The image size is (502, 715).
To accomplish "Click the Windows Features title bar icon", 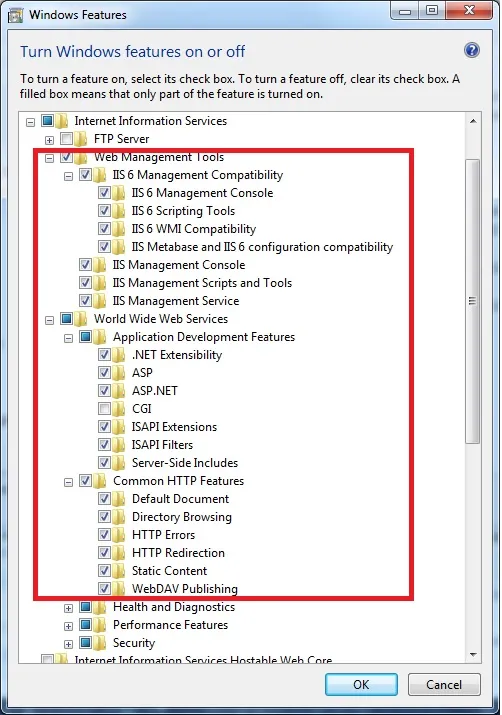I will click(x=15, y=16).
